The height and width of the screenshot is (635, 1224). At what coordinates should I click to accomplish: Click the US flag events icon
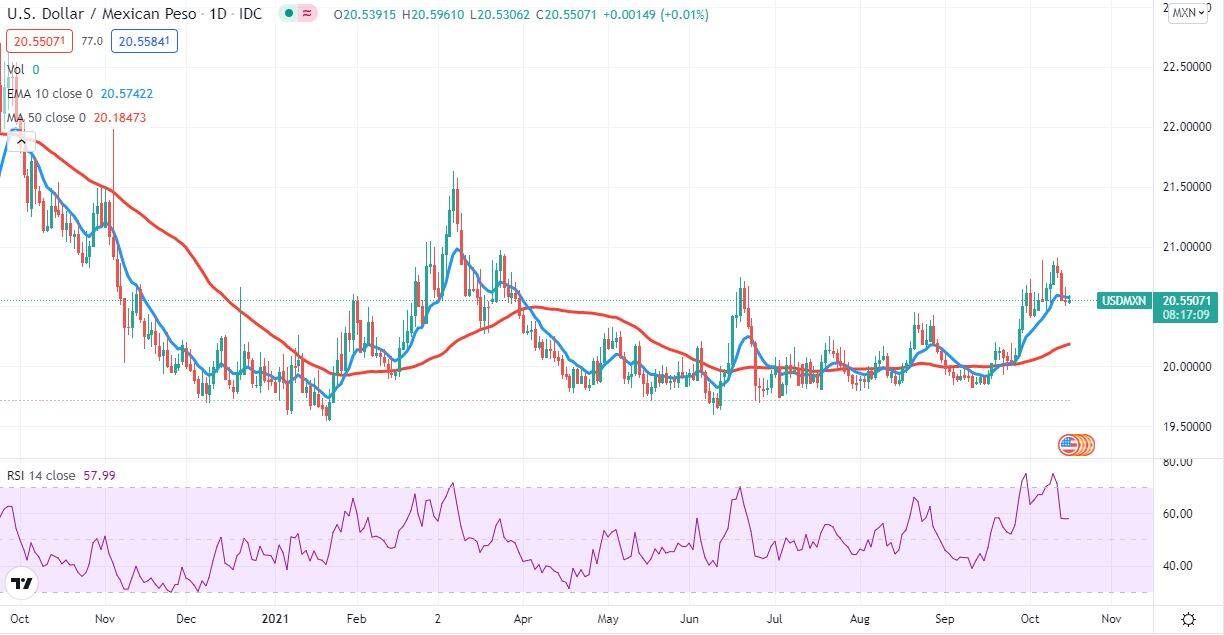pyautogui.click(x=1069, y=445)
